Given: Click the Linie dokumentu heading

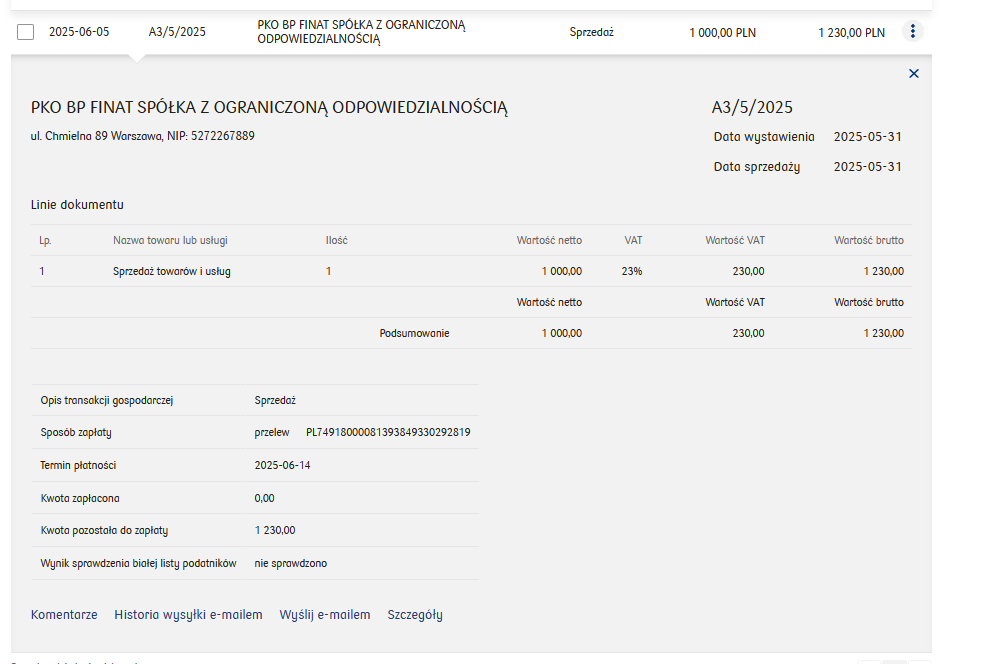Looking at the screenshot, I should [x=77, y=204].
